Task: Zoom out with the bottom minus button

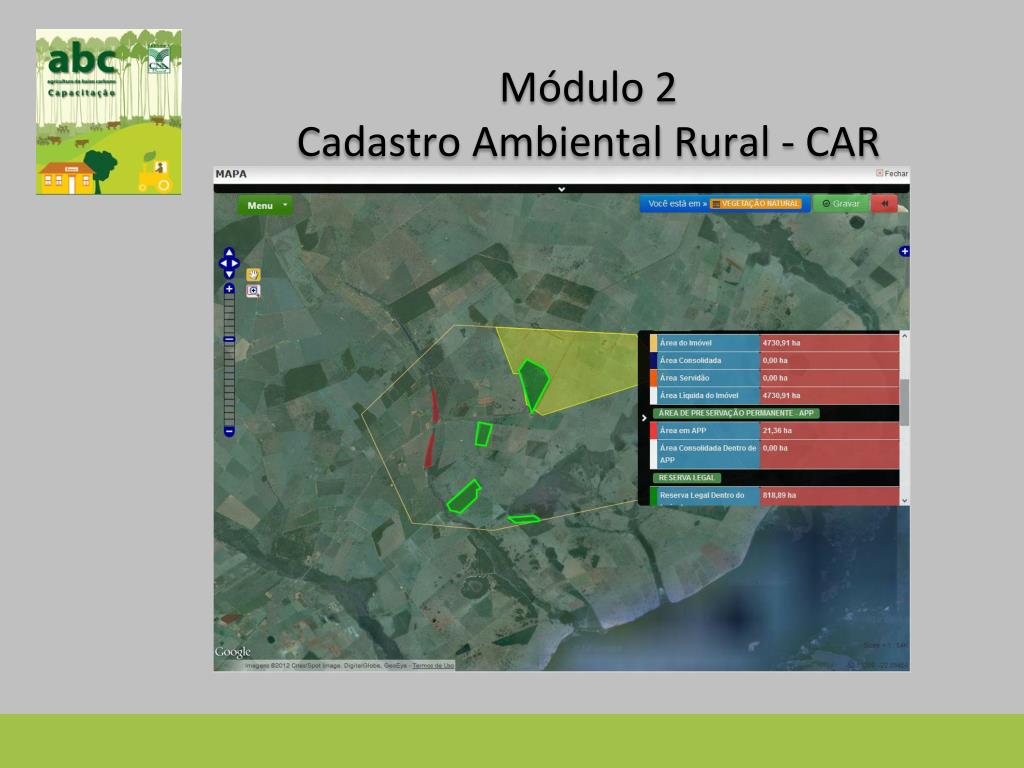Action: point(229,432)
